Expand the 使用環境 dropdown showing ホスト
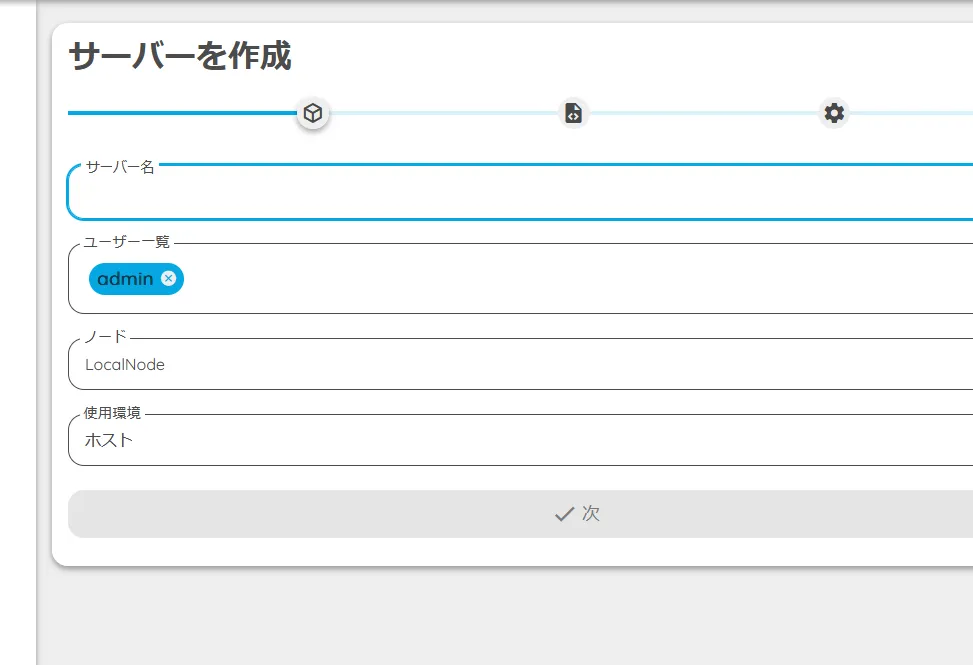Image resolution: width=973 pixels, height=665 pixels. (x=520, y=440)
